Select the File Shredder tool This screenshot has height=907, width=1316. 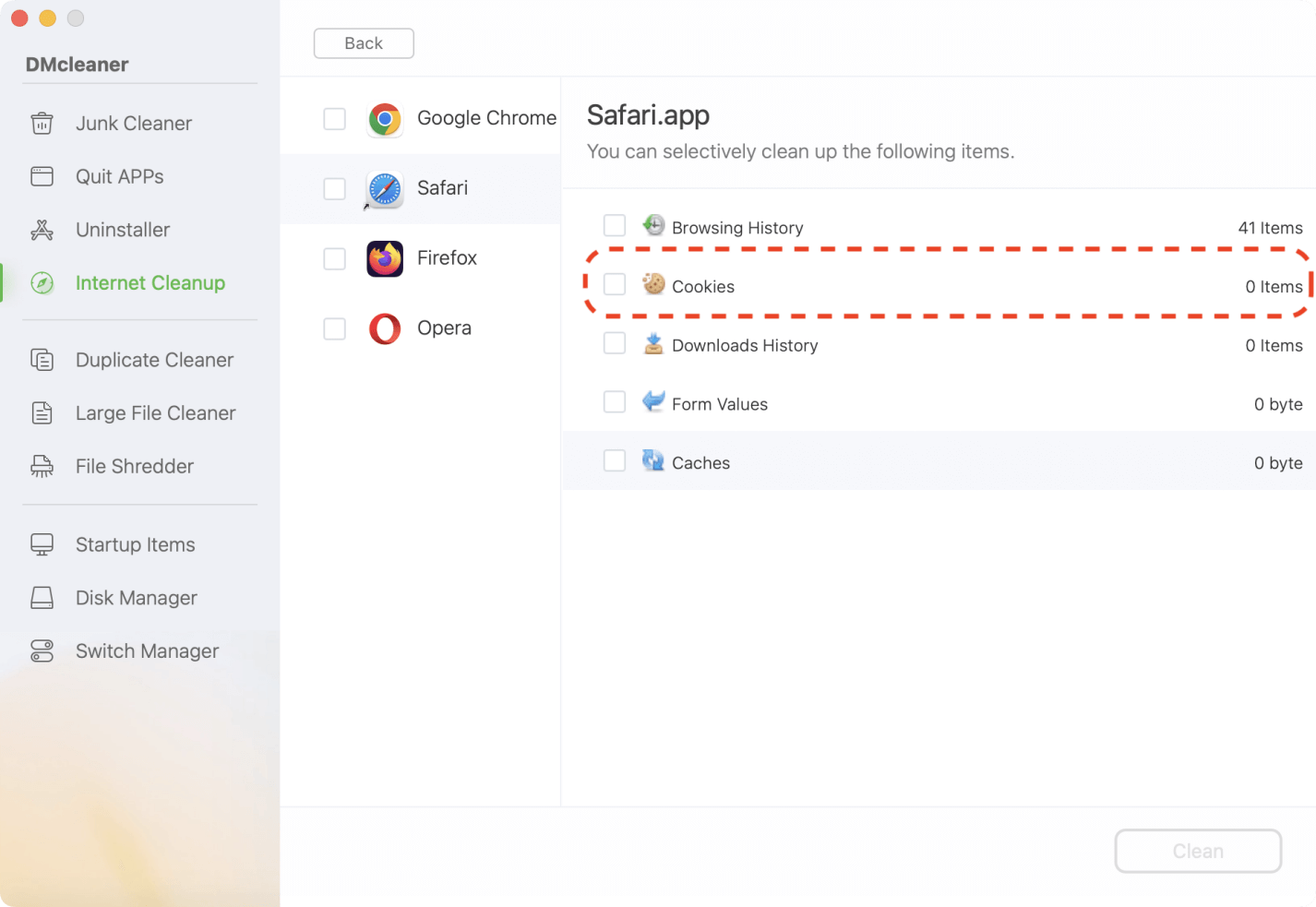click(134, 466)
